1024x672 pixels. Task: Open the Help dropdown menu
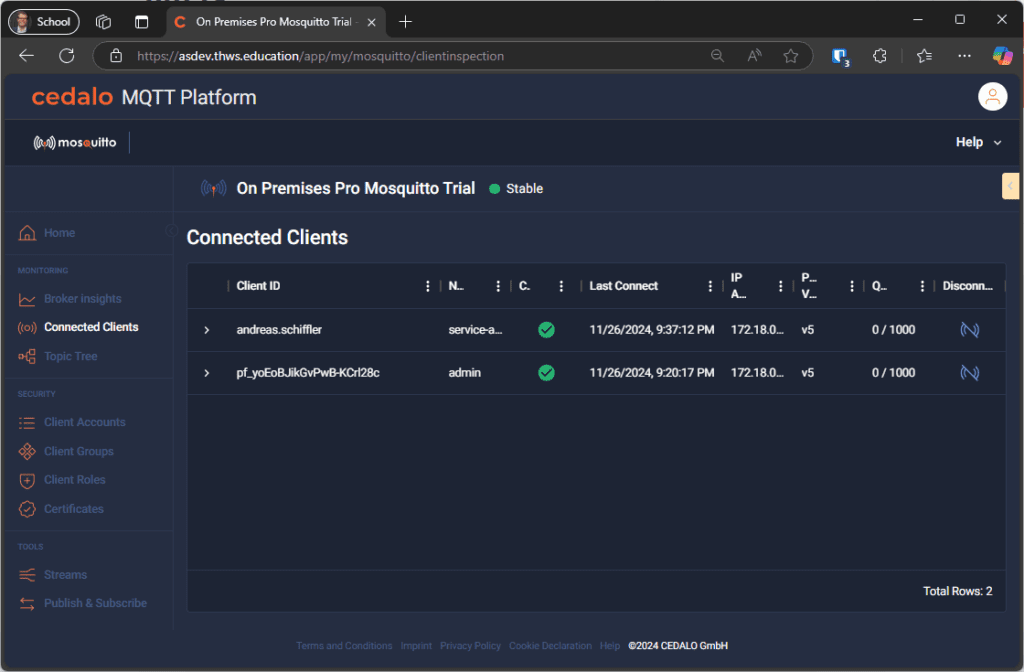977,141
